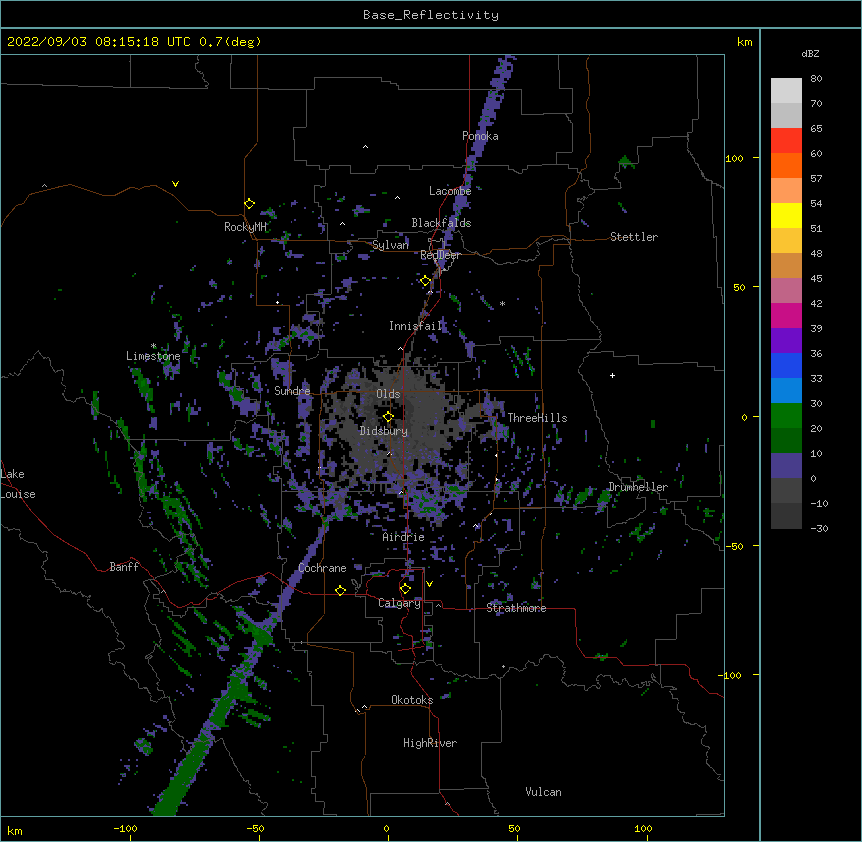Click the white asterisk marker near Limestone
862x842 pixels.
pos(153,346)
